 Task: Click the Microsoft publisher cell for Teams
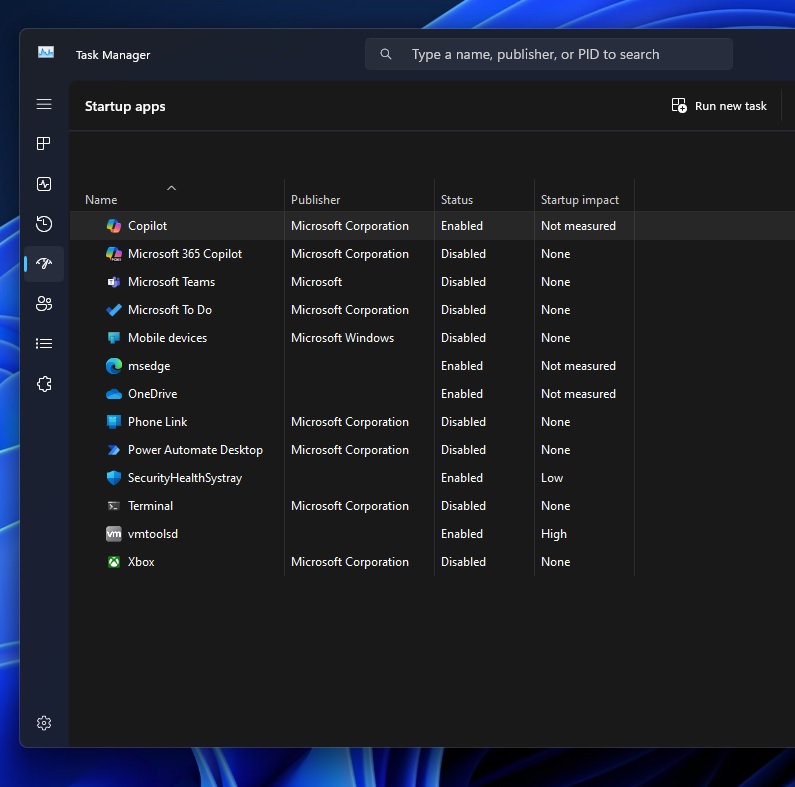(x=316, y=282)
